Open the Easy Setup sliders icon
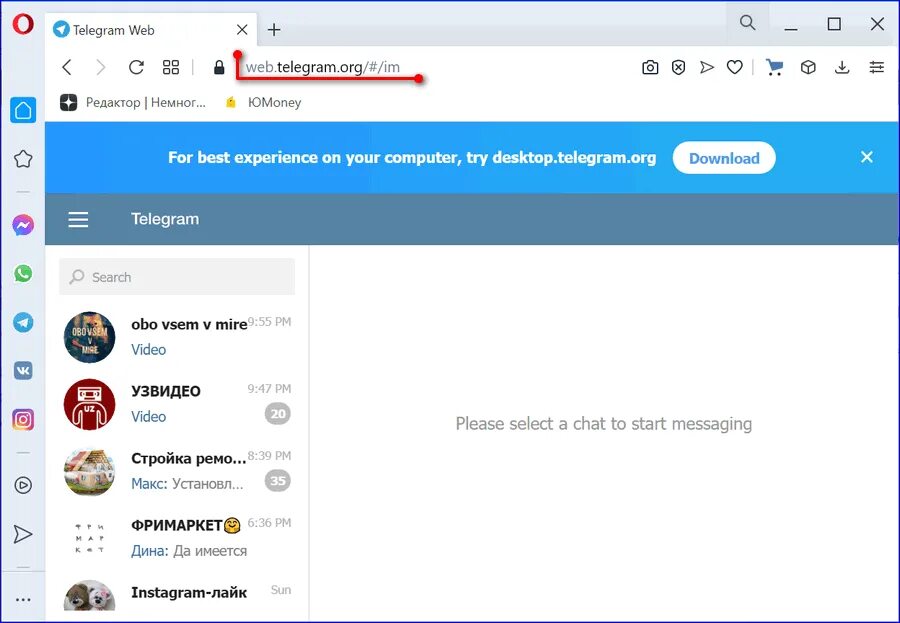The image size is (900, 623). [876, 68]
